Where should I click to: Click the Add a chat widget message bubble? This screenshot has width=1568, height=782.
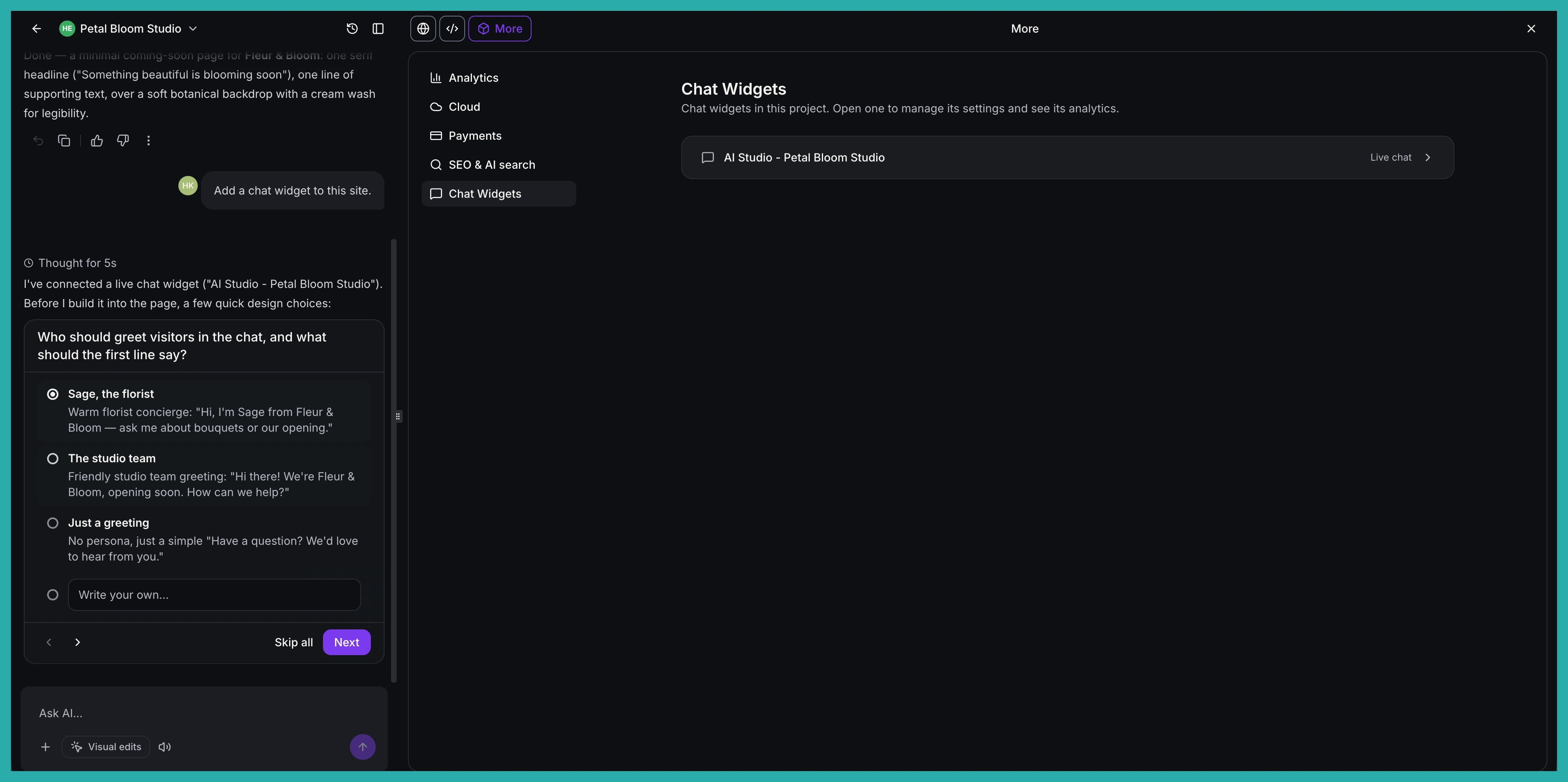coord(293,190)
